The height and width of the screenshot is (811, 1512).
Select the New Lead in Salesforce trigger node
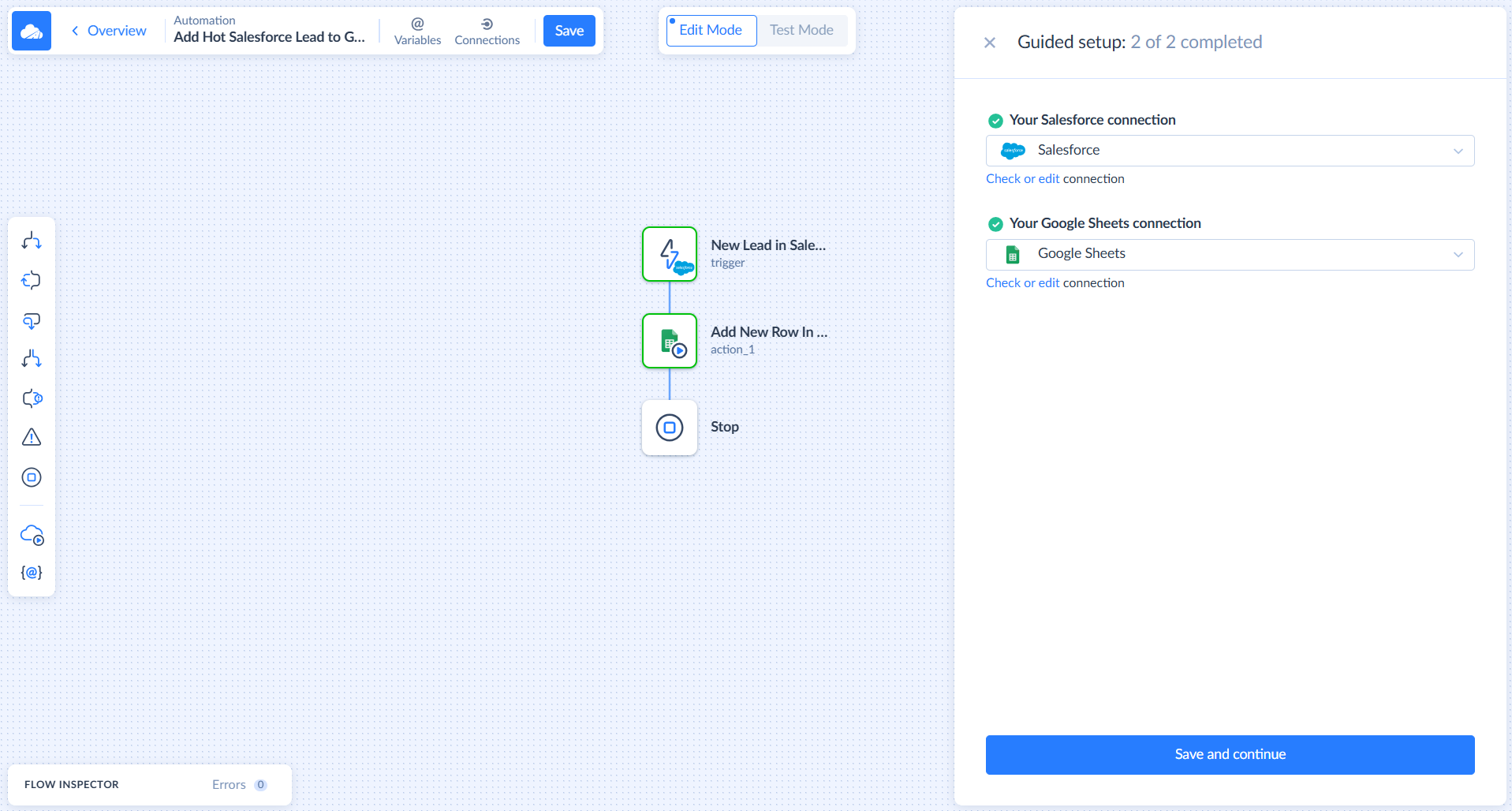tap(669, 254)
